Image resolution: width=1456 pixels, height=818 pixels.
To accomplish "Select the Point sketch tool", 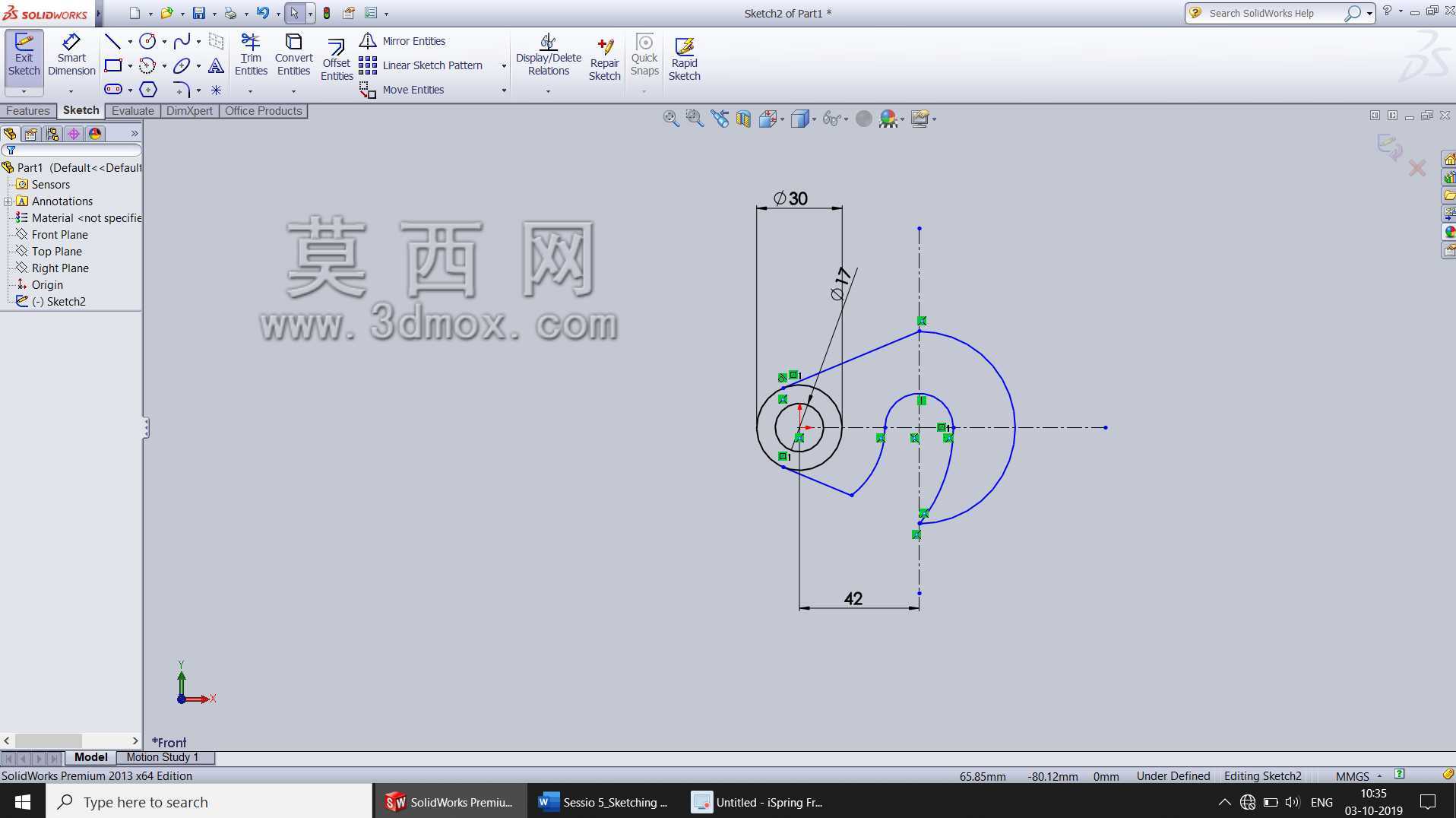I will pos(216,90).
